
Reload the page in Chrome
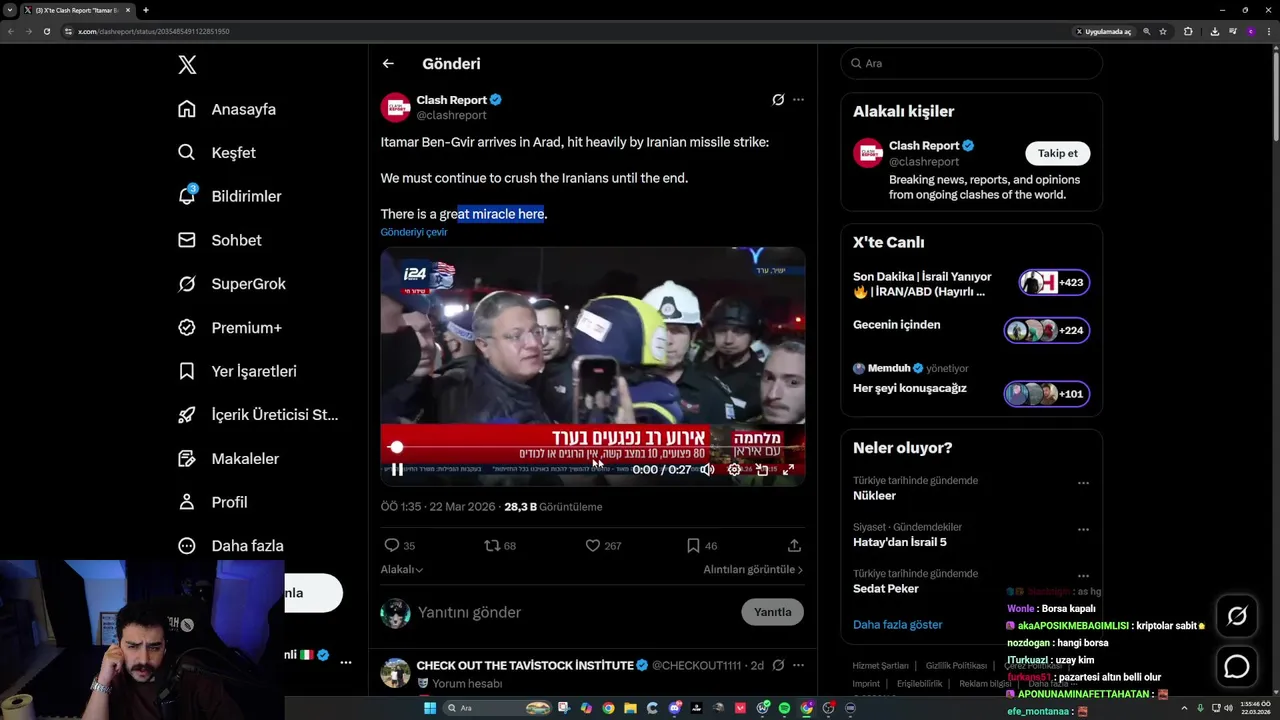point(46,31)
